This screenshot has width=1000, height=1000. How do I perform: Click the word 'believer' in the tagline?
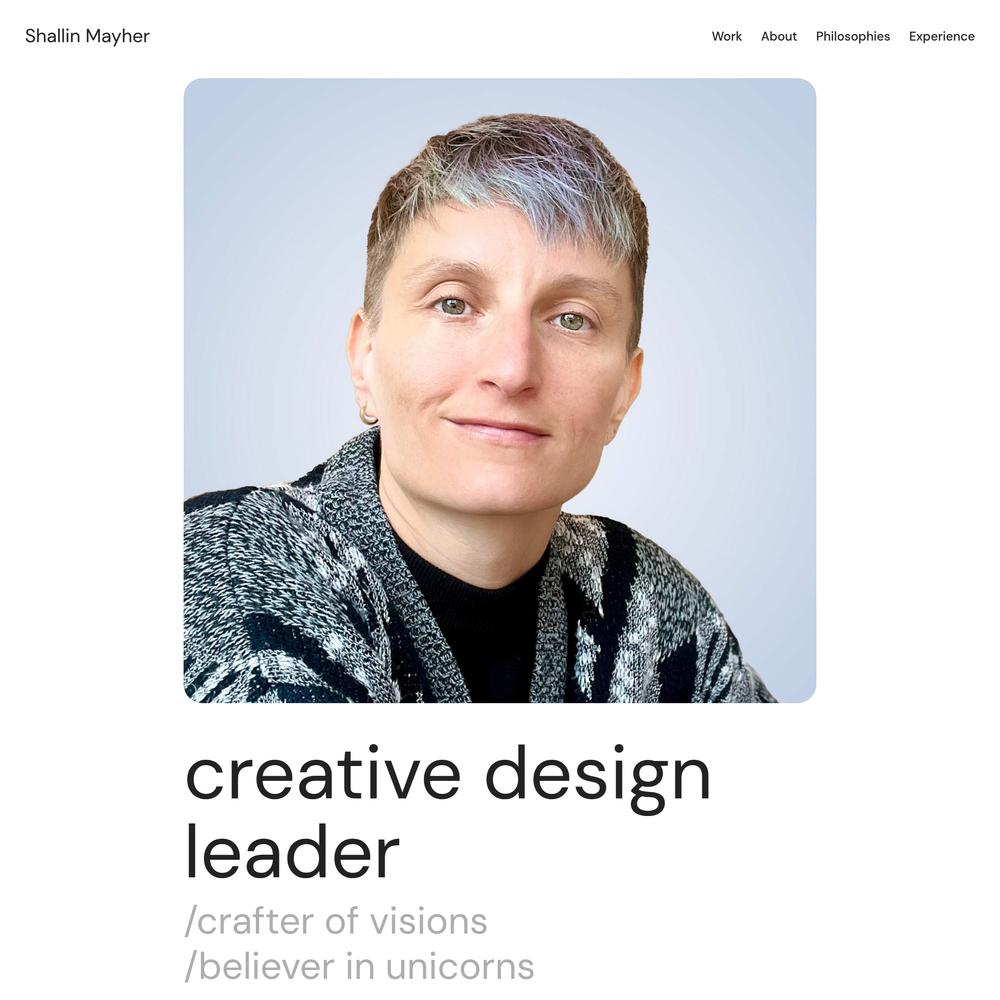coord(267,966)
